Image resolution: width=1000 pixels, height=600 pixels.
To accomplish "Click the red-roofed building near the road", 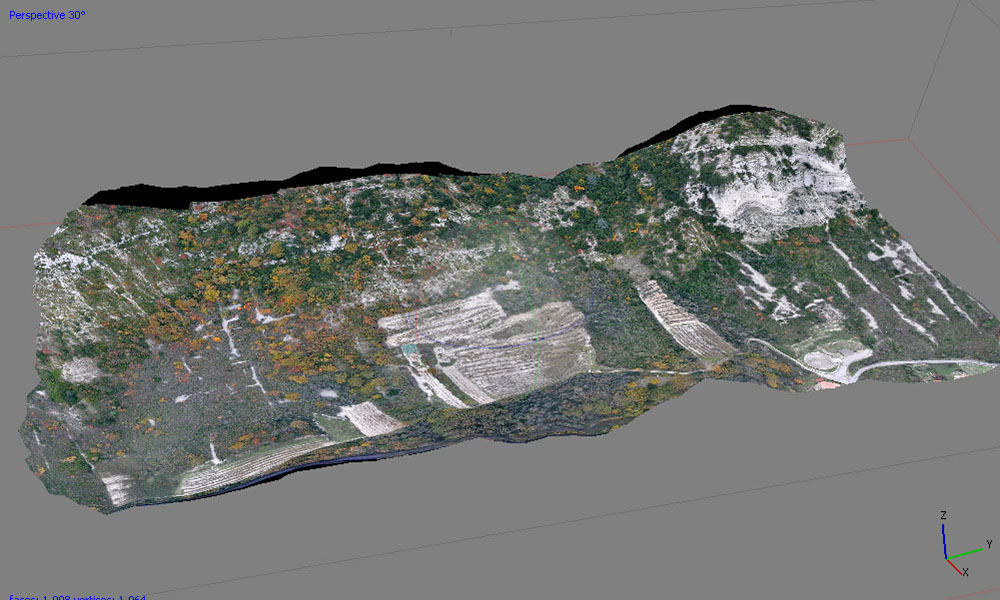I will tap(827, 384).
